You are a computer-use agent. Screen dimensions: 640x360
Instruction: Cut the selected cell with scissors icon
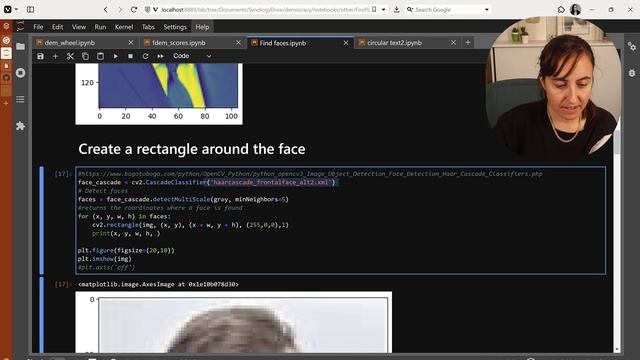(70, 56)
